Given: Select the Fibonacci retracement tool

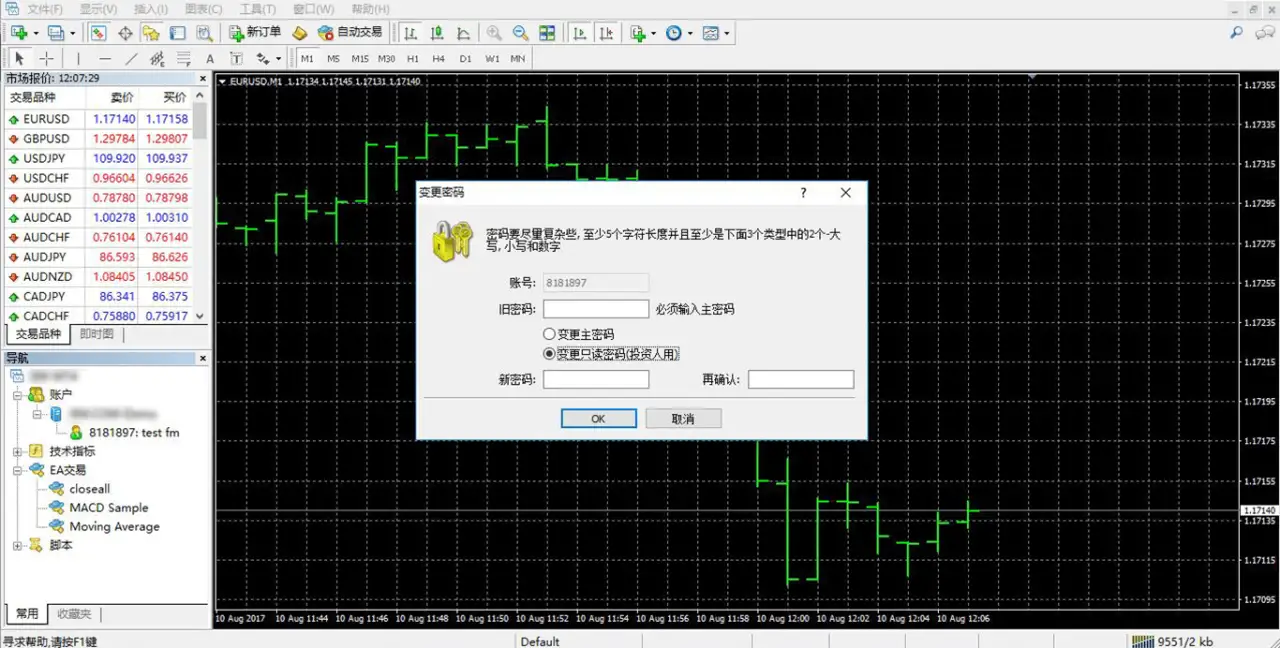Looking at the screenshot, I should [184, 59].
